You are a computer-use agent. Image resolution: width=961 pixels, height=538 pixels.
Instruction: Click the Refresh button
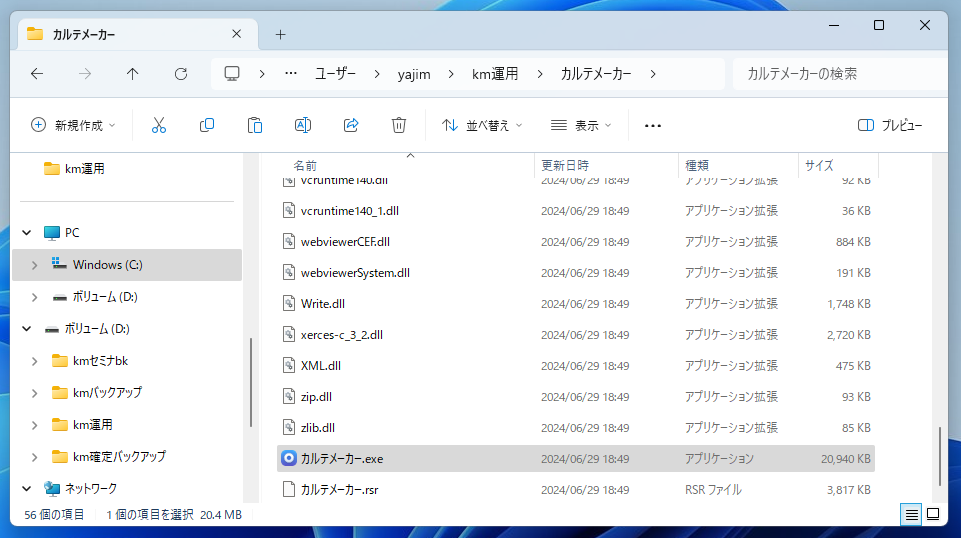coord(181,74)
